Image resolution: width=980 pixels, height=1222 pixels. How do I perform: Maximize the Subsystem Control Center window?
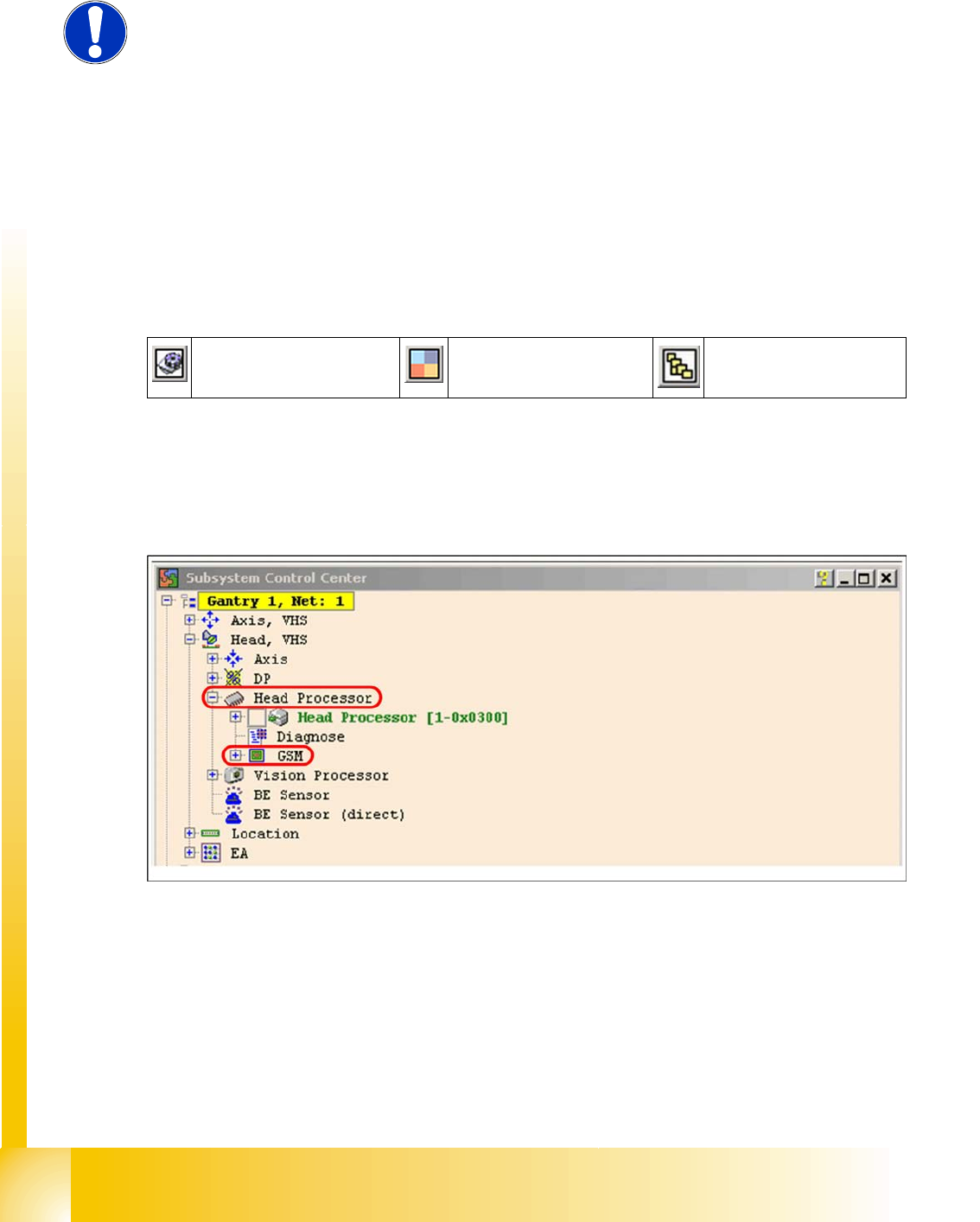click(864, 578)
